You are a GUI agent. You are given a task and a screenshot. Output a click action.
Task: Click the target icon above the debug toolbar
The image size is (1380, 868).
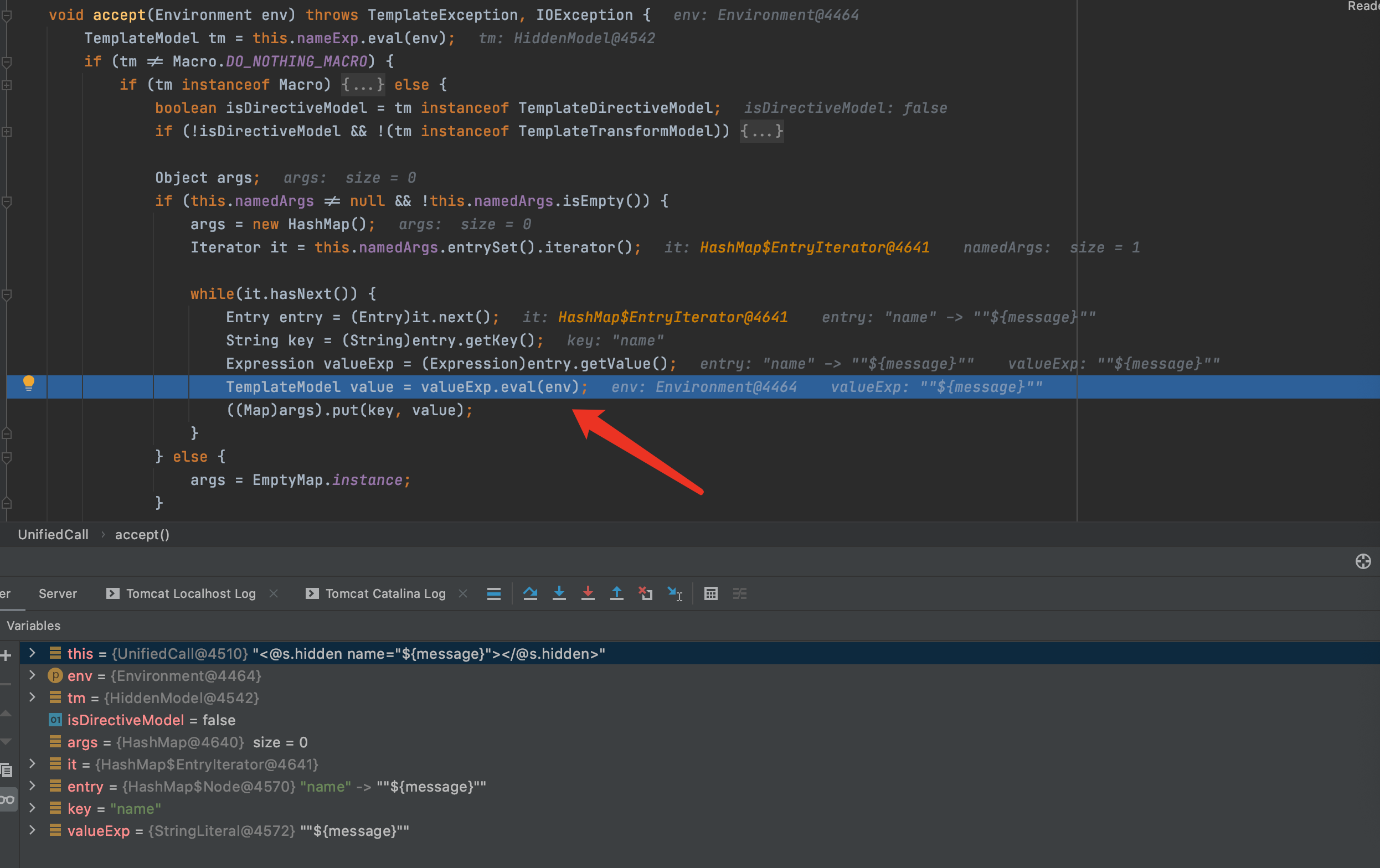[x=1363, y=561]
